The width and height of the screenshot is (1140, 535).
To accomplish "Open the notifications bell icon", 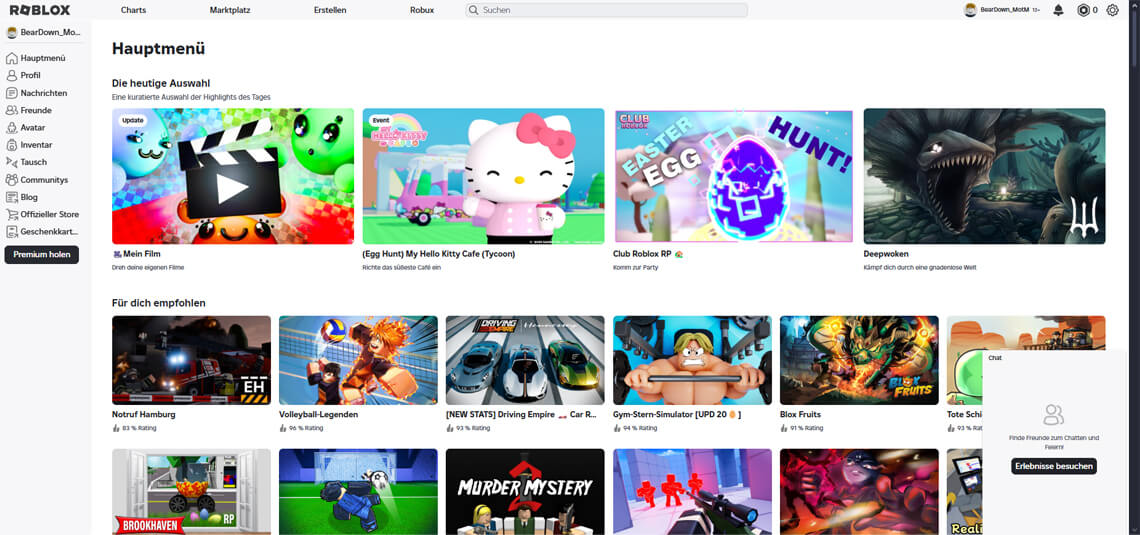I will click(x=1059, y=10).
